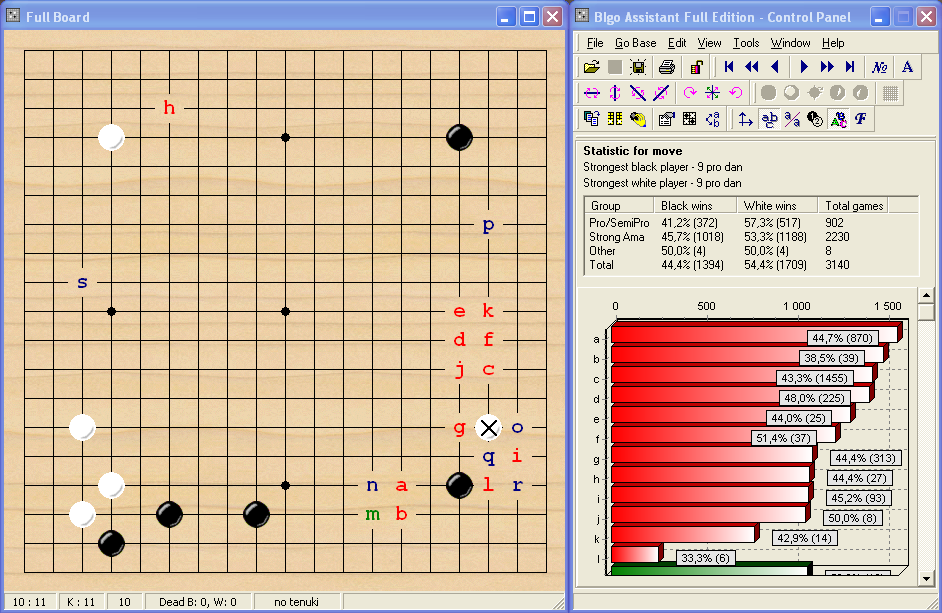Rotate the board counterclockwise
942x613 pixels.
click(736, 93)
